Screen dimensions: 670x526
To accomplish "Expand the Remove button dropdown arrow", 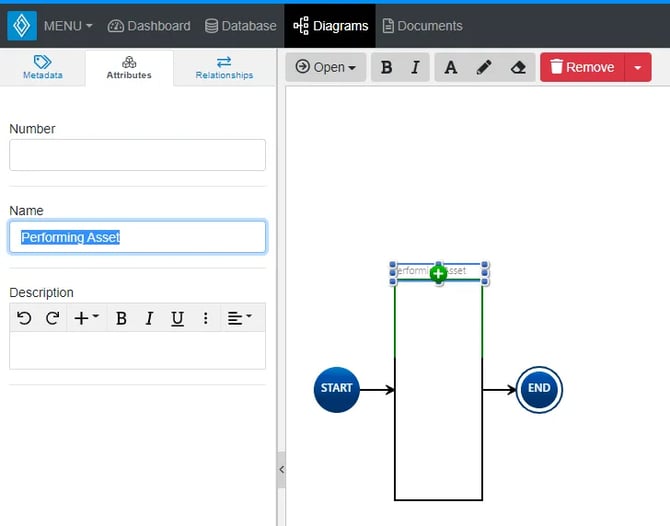I will coord(638,67).
